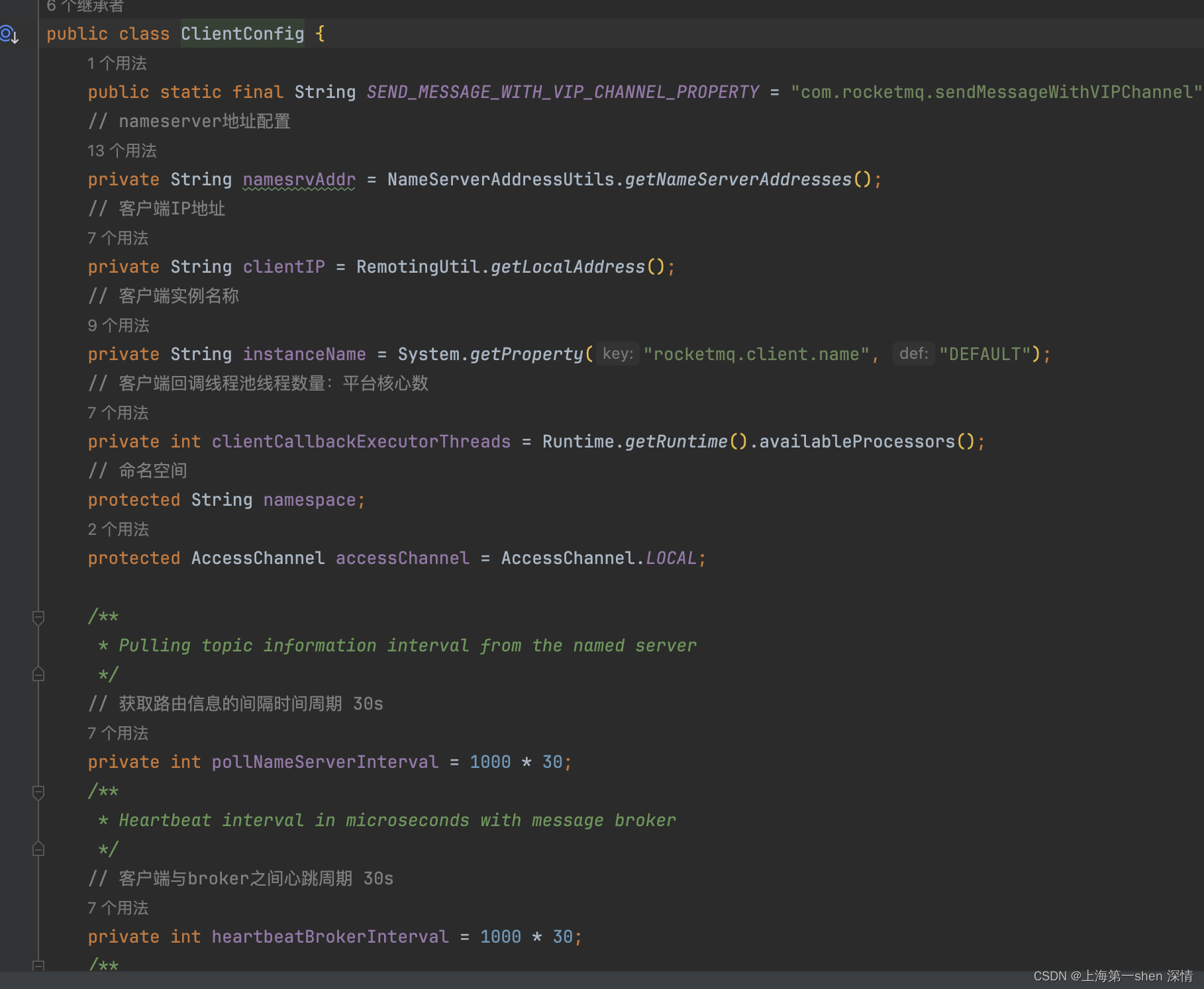Click the namespace field name
The image size is (1204, 989).
coord(310,500)
